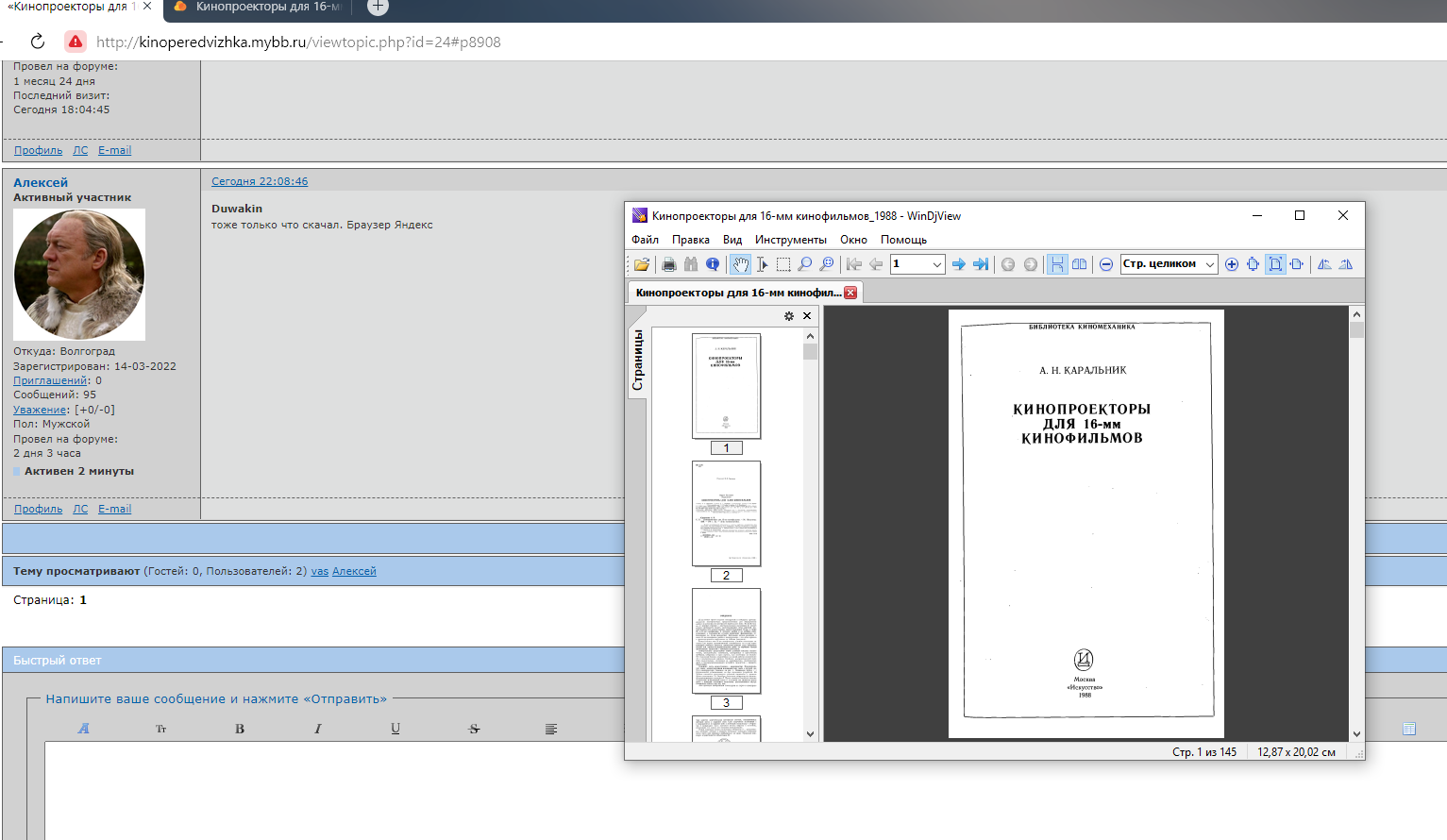Toggle fit whole page zoom icon
Image resolution: width=1447 pixels, height=840 pixels.
pyautogui.click(x=1275, y=264)
